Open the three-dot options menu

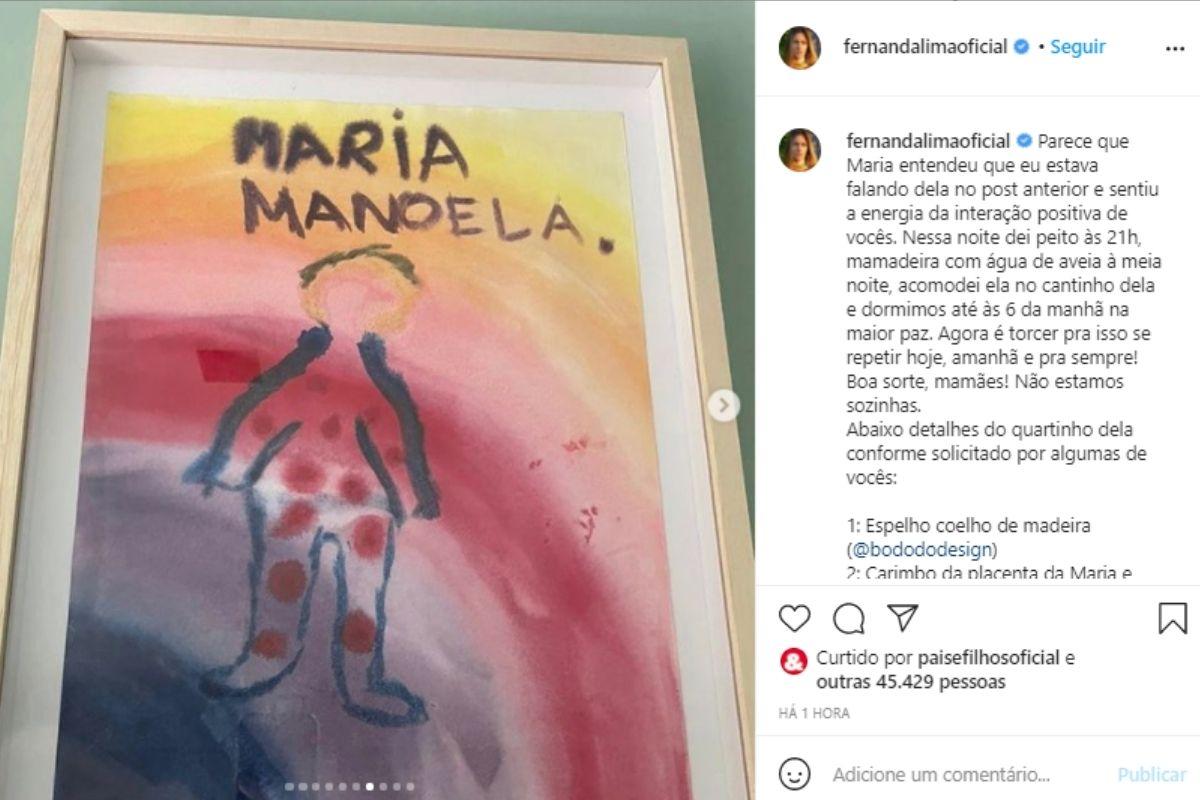click(1174, 47)
